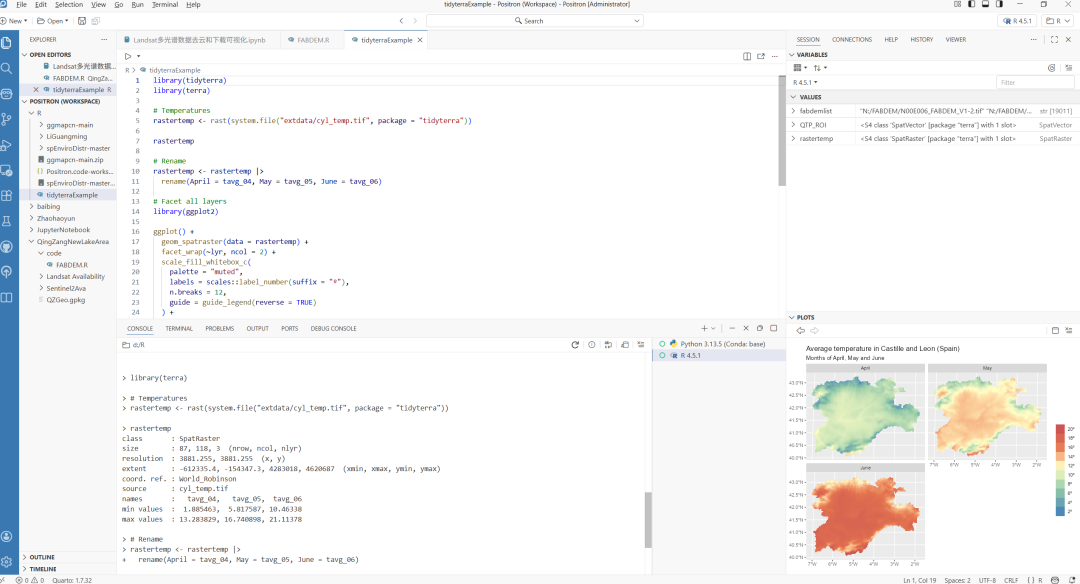
Task: Refresh variables in the Variables pane
Action: [1052, 68]
